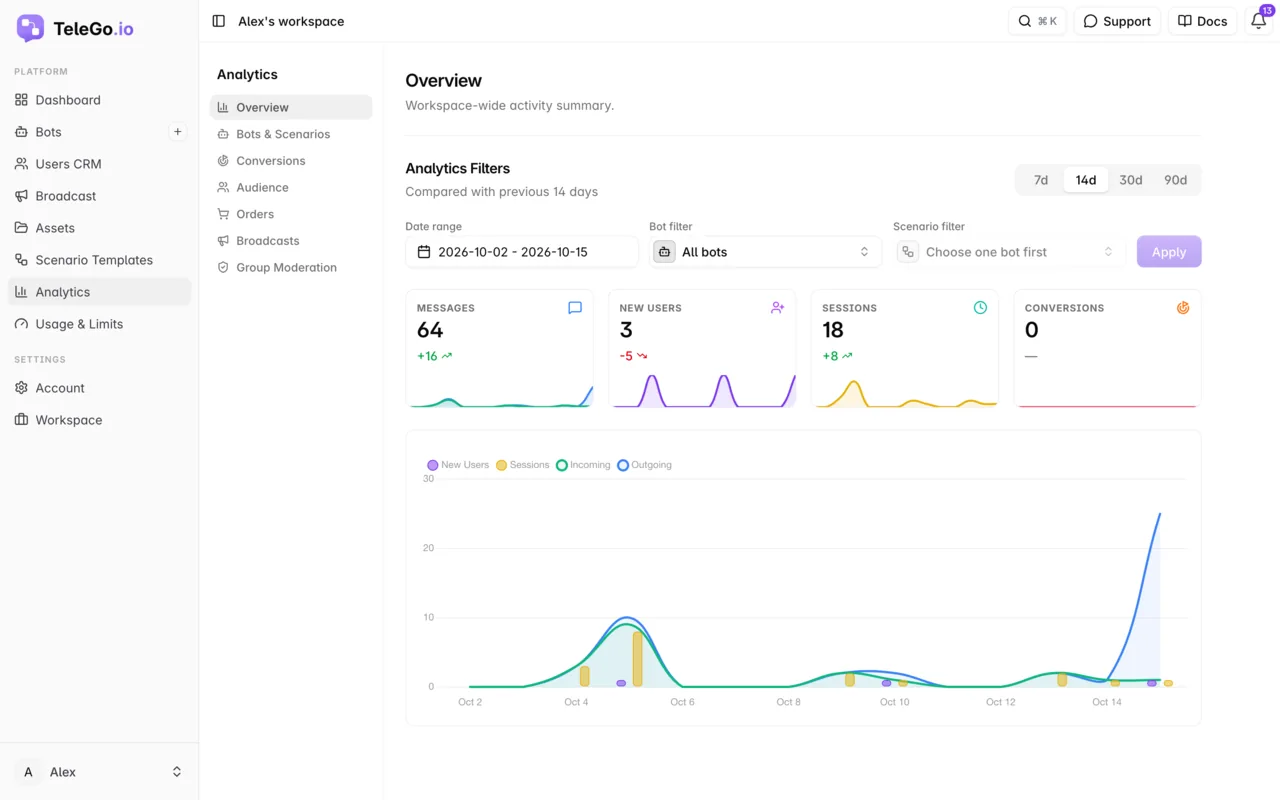The height and width of the screenshot is (800, 1280).
Task: Toggle the Incoming legend series
Action: 583,465
